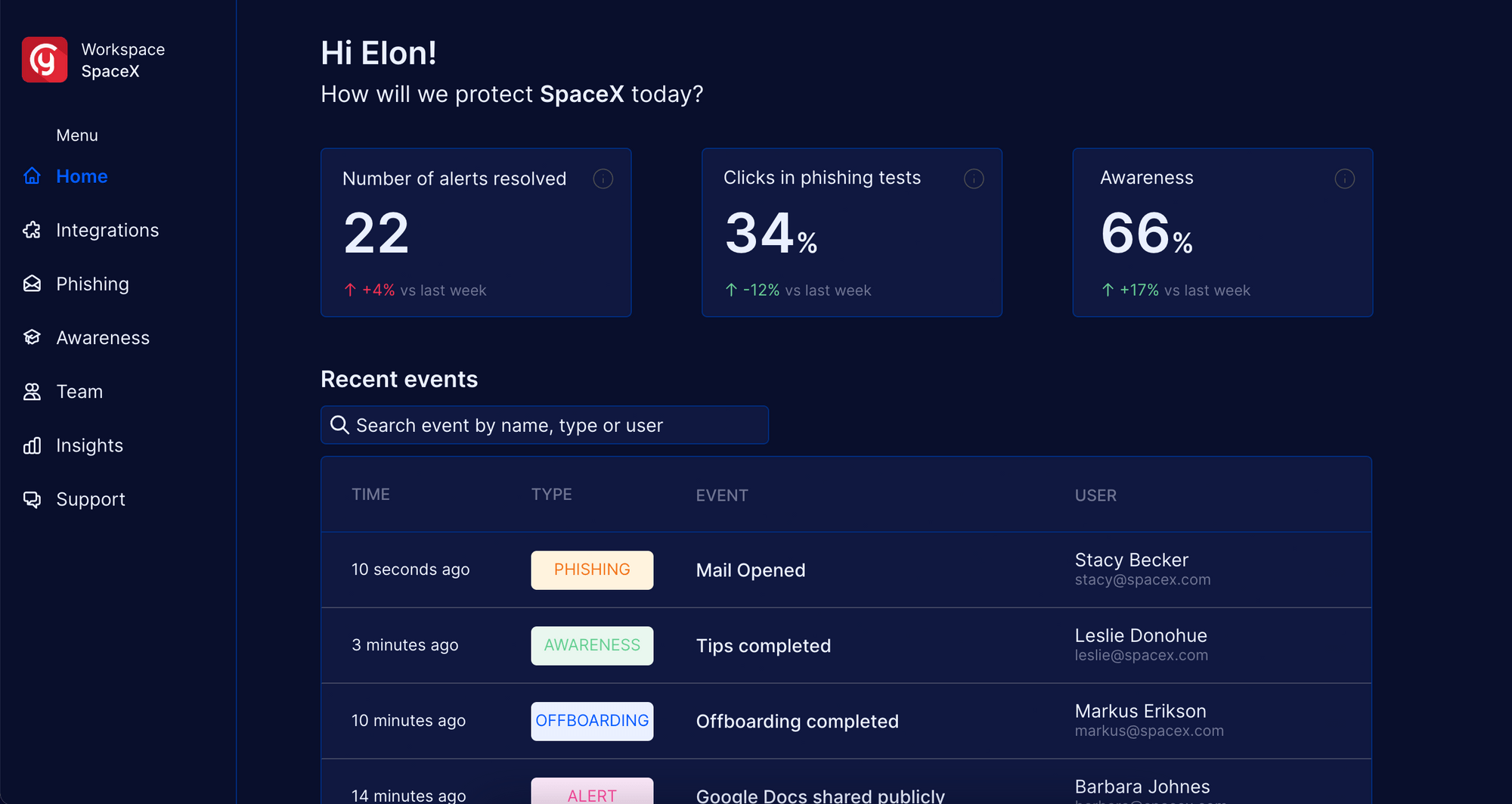Click the OFFBOARDING type badge

pos(592,722)
